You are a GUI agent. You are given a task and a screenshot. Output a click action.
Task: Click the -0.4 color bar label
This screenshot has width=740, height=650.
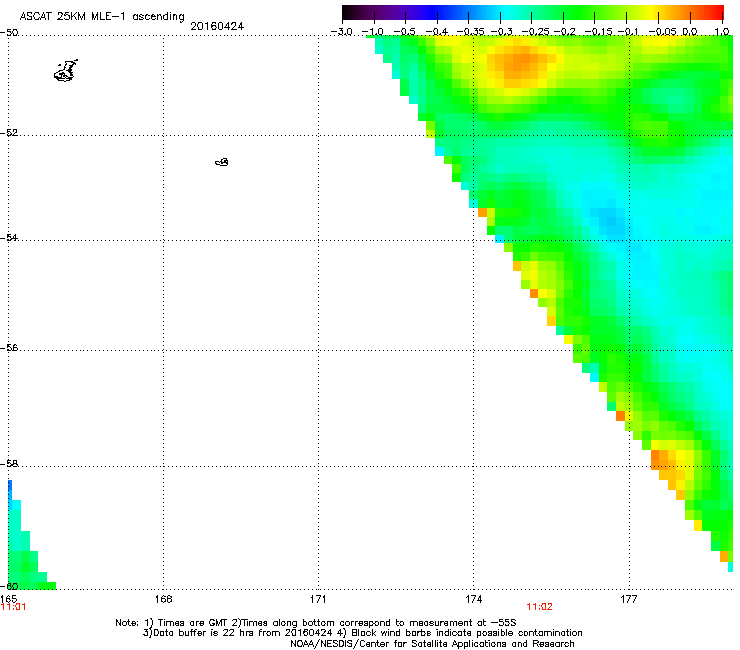pyautogui.click(x=436, y=32)
